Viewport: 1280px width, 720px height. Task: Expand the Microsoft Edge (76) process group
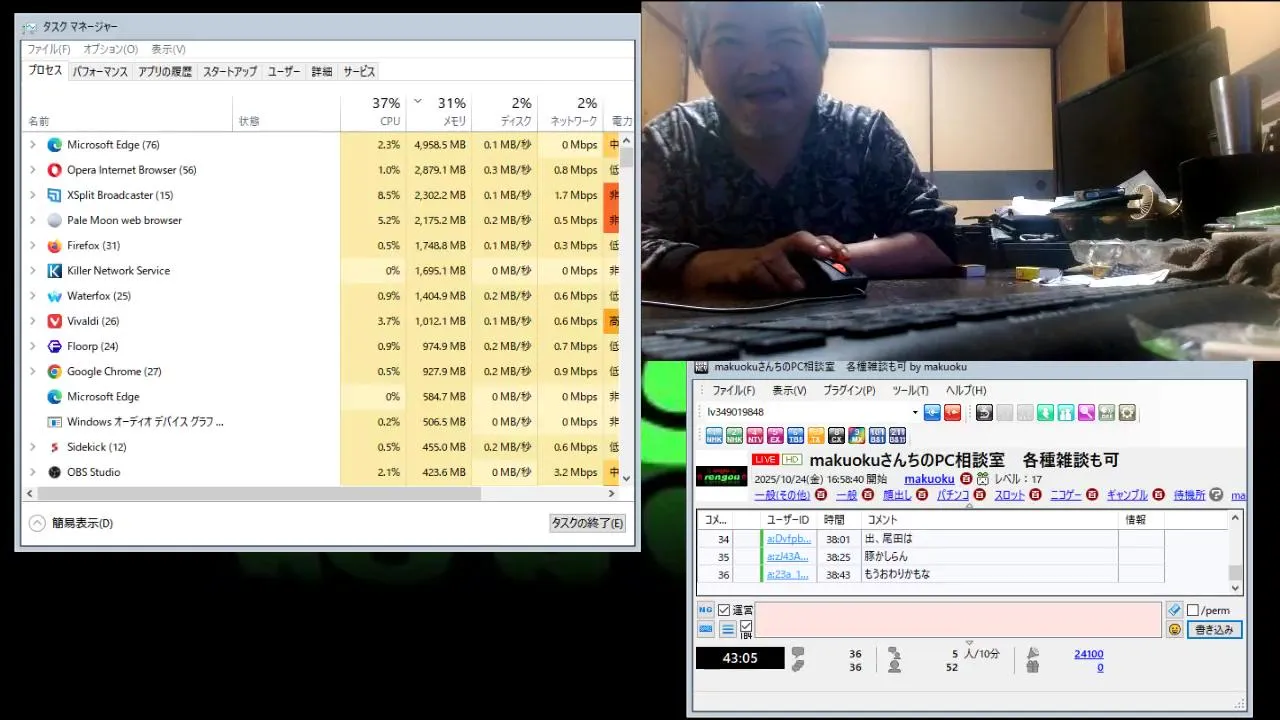(x=33, y=145)
